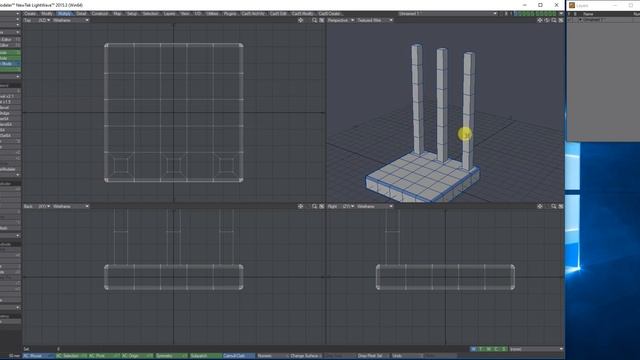Open the Unnamed 1 current object dropdown

coord(448,13)
